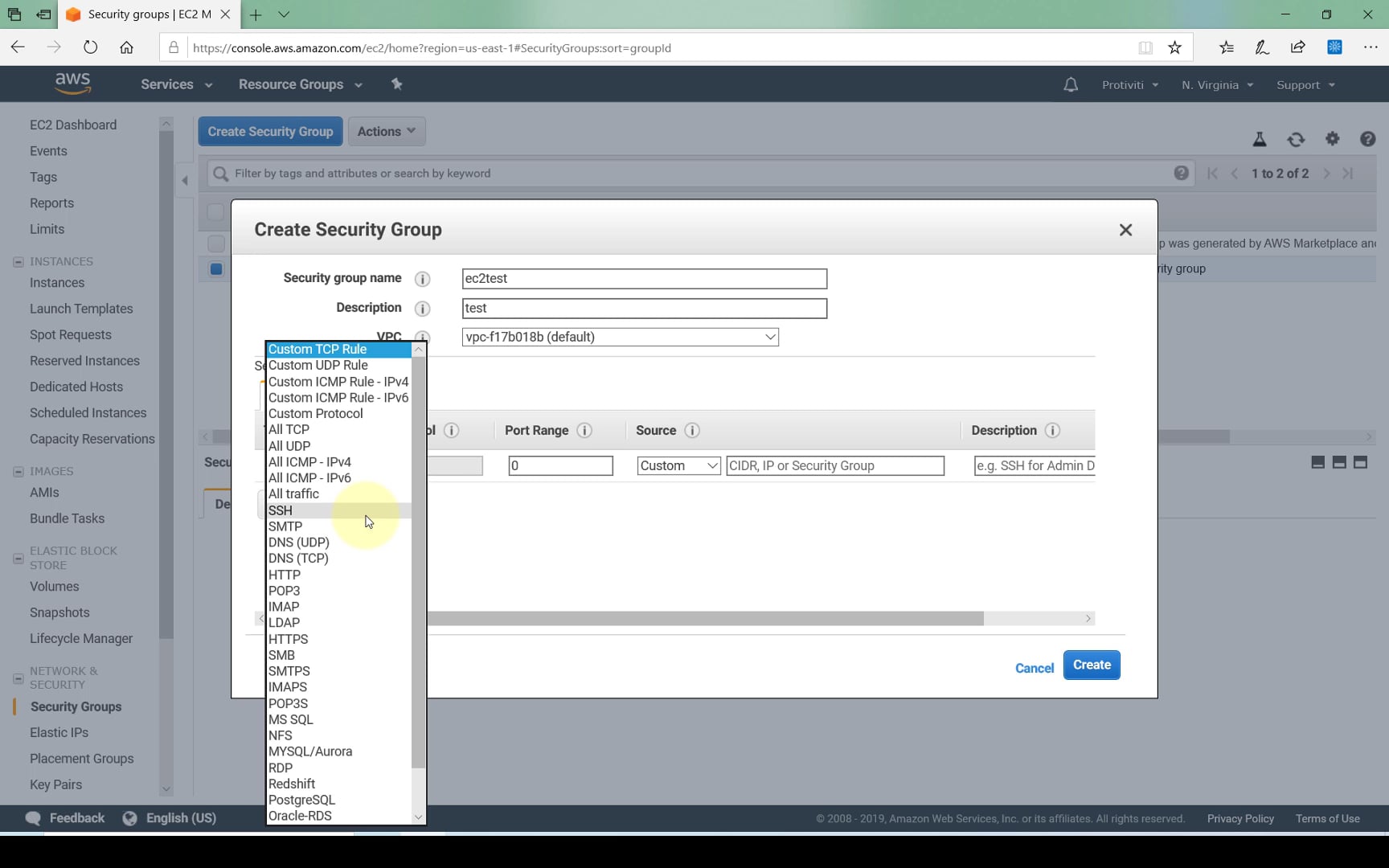Click the security group name input field

point(643,279)
